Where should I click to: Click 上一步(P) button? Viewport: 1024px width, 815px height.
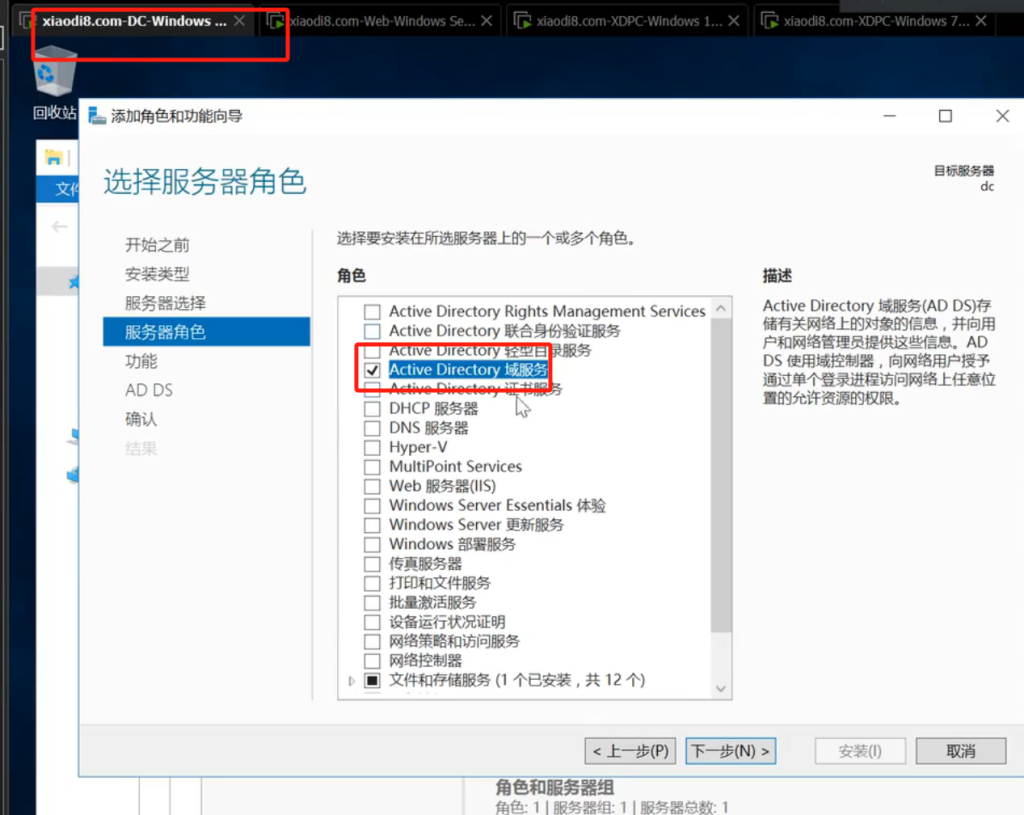[630, 751]
